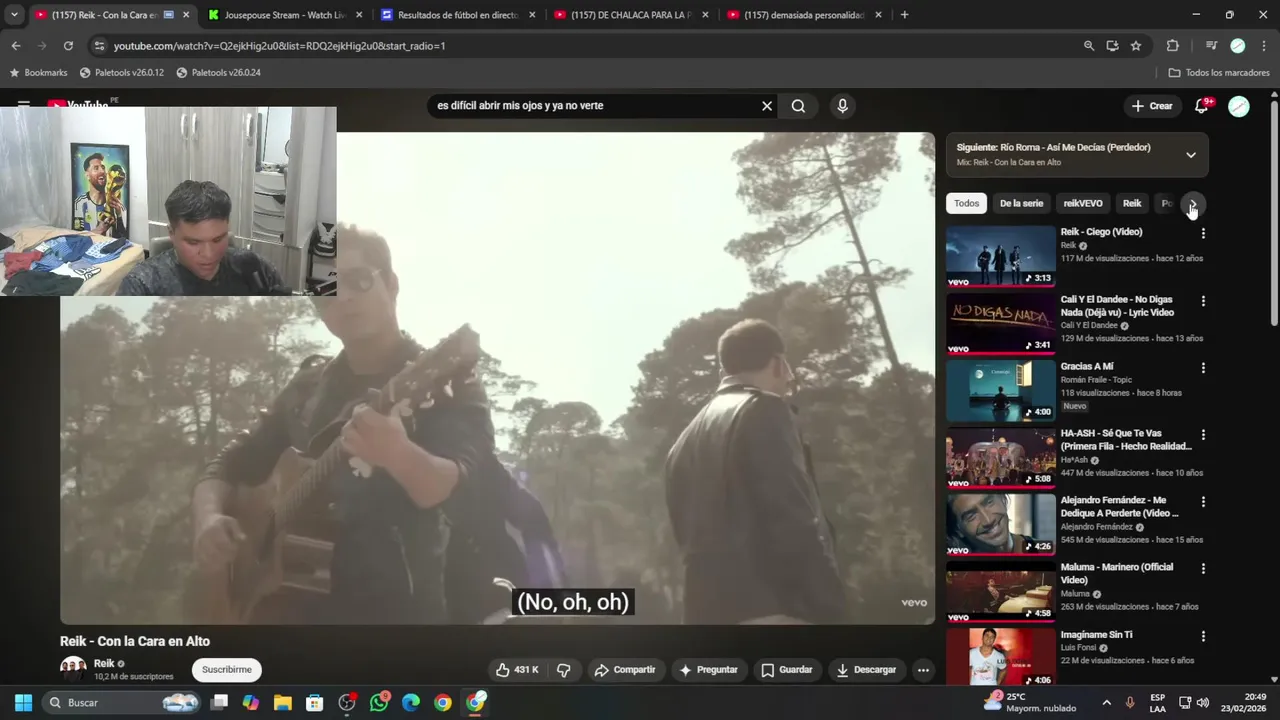1280x720 pixels.
Task: Open YouTube notifications bell
Action: click(x=1202, y=106)
